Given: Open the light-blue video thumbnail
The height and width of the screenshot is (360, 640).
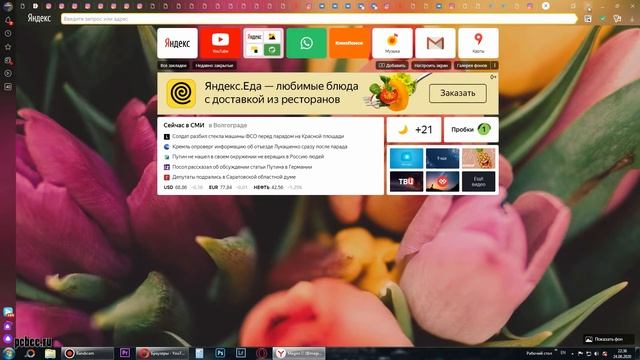Looking at the screenshot, I should coord(406,158).
